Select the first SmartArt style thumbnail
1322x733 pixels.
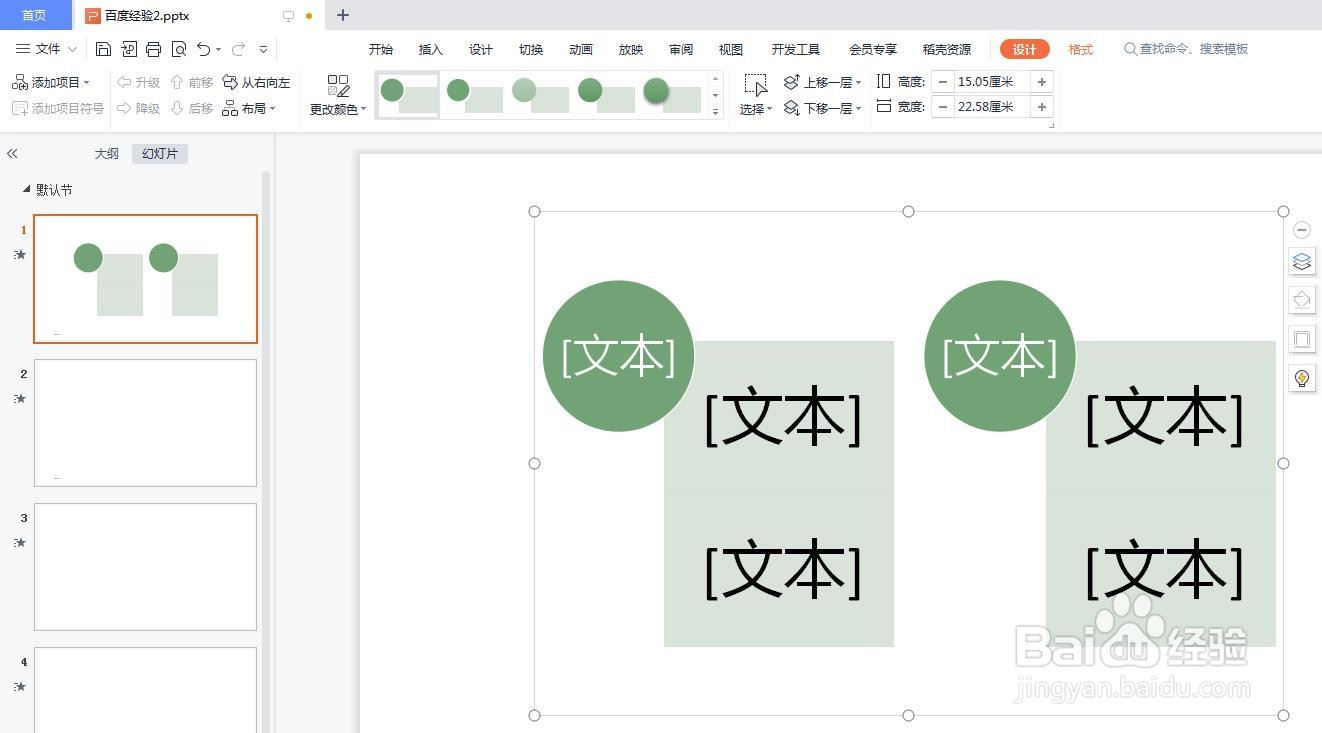click(x=408, y=95)
